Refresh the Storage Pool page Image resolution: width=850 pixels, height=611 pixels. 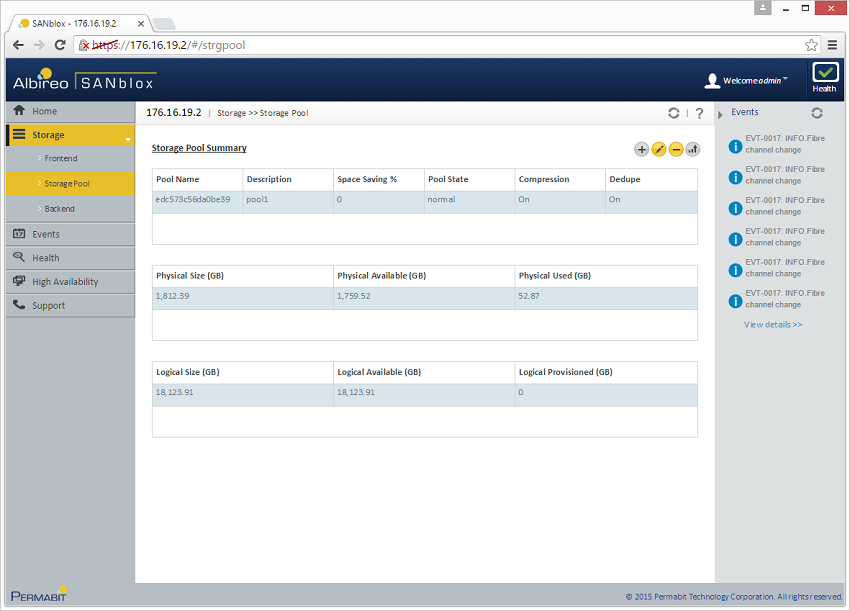tap(673, 113)
